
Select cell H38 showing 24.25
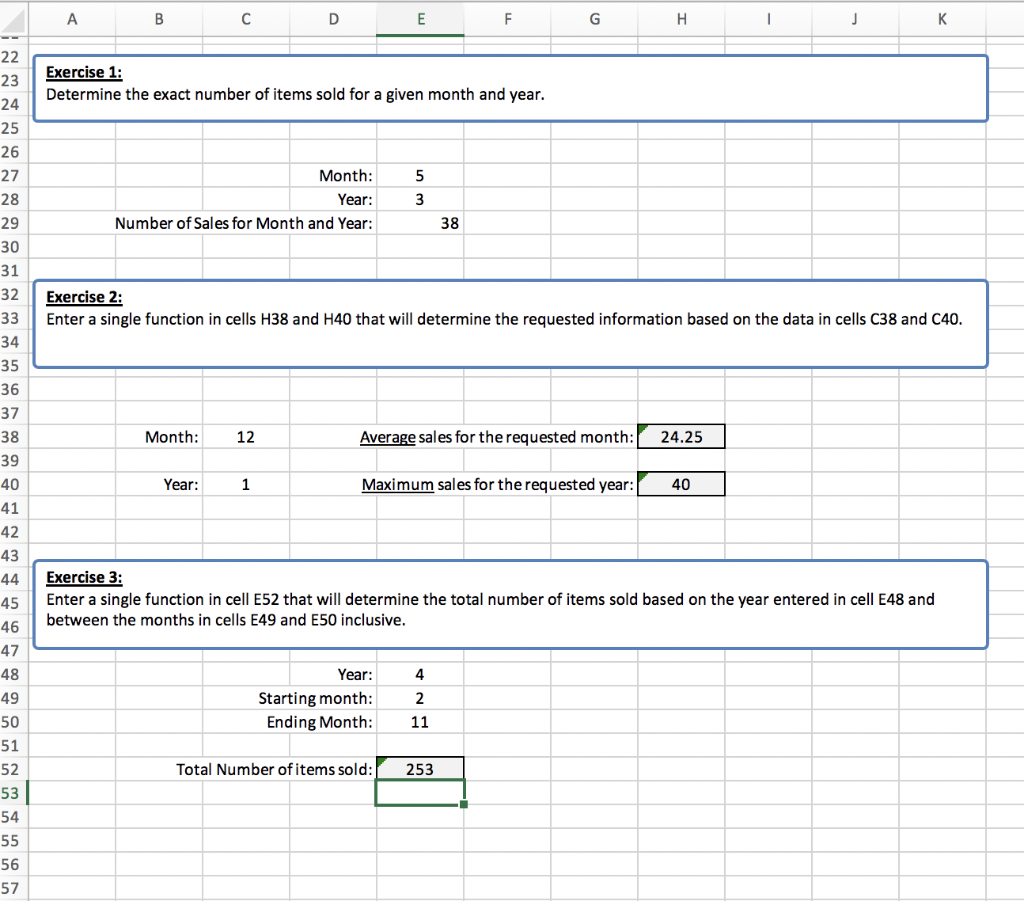pyautogui.click(x=681, y=437)
